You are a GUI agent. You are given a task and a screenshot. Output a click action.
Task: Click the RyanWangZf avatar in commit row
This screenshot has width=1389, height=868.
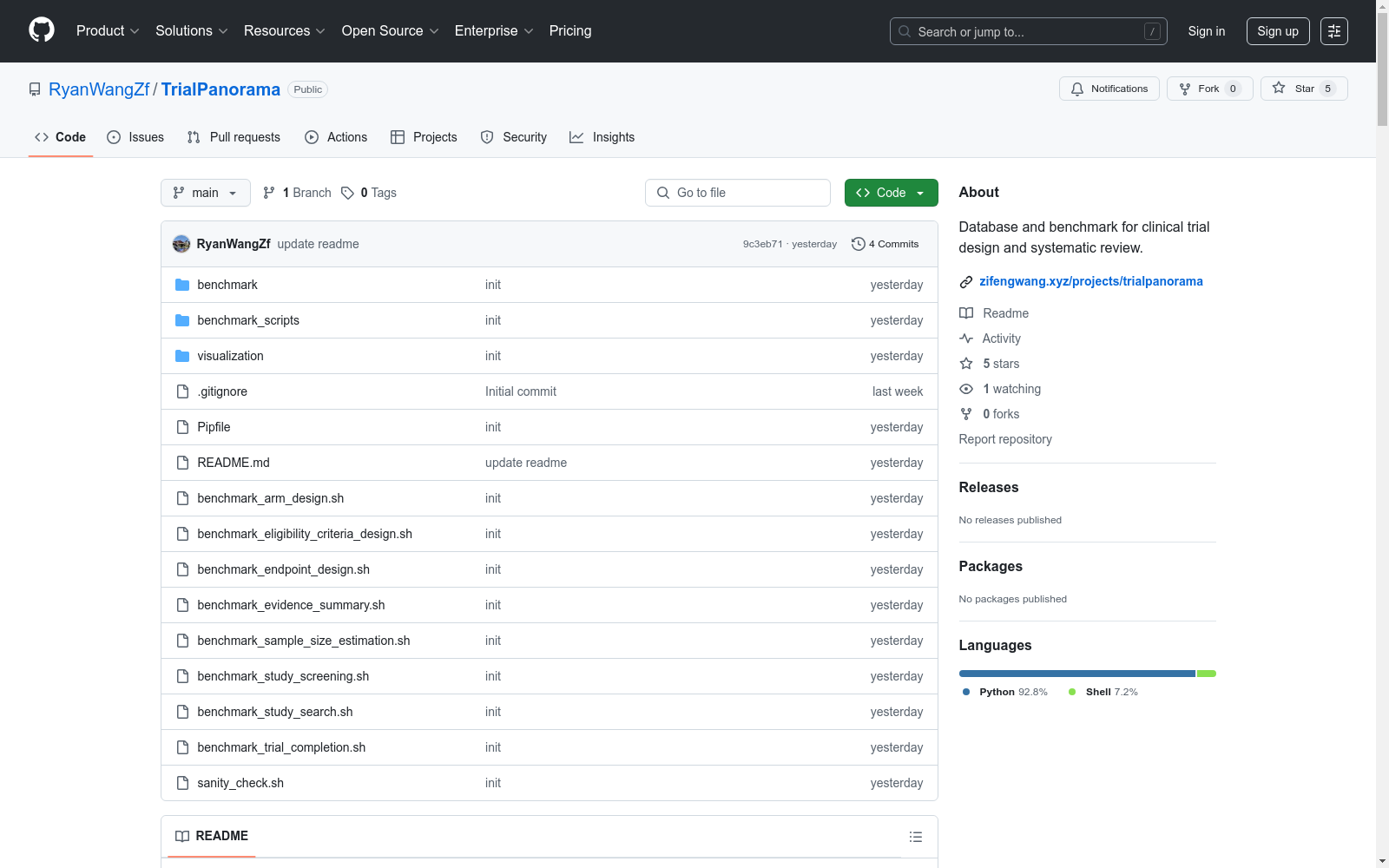[x=181, y=244]
